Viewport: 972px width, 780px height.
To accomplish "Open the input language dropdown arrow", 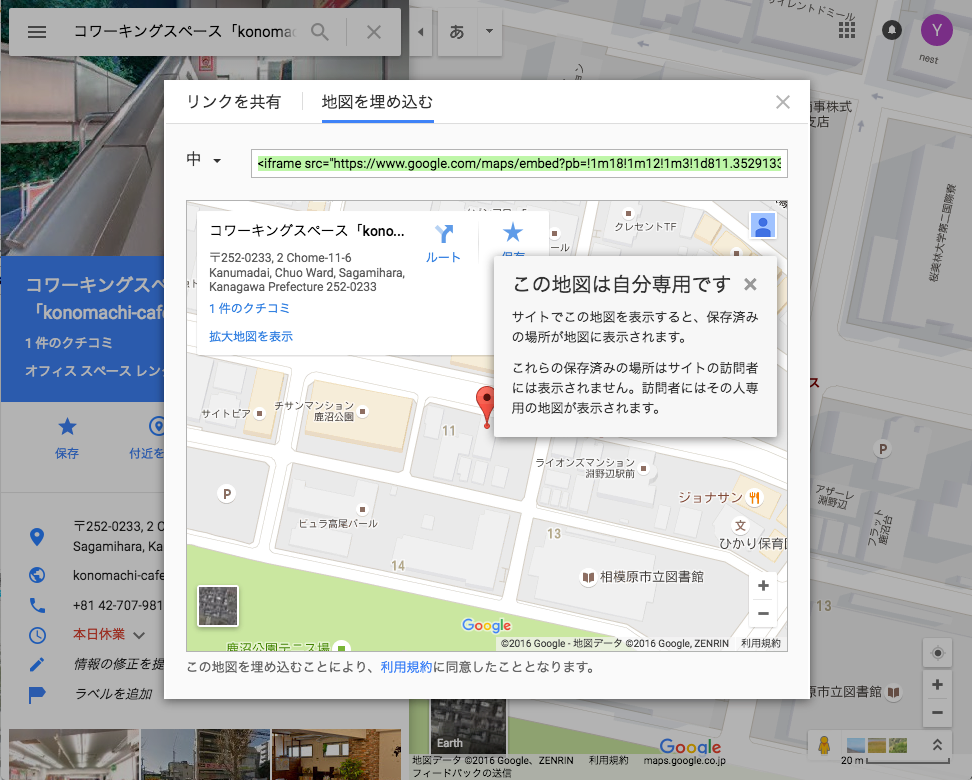I will click(x=490, y=31).
